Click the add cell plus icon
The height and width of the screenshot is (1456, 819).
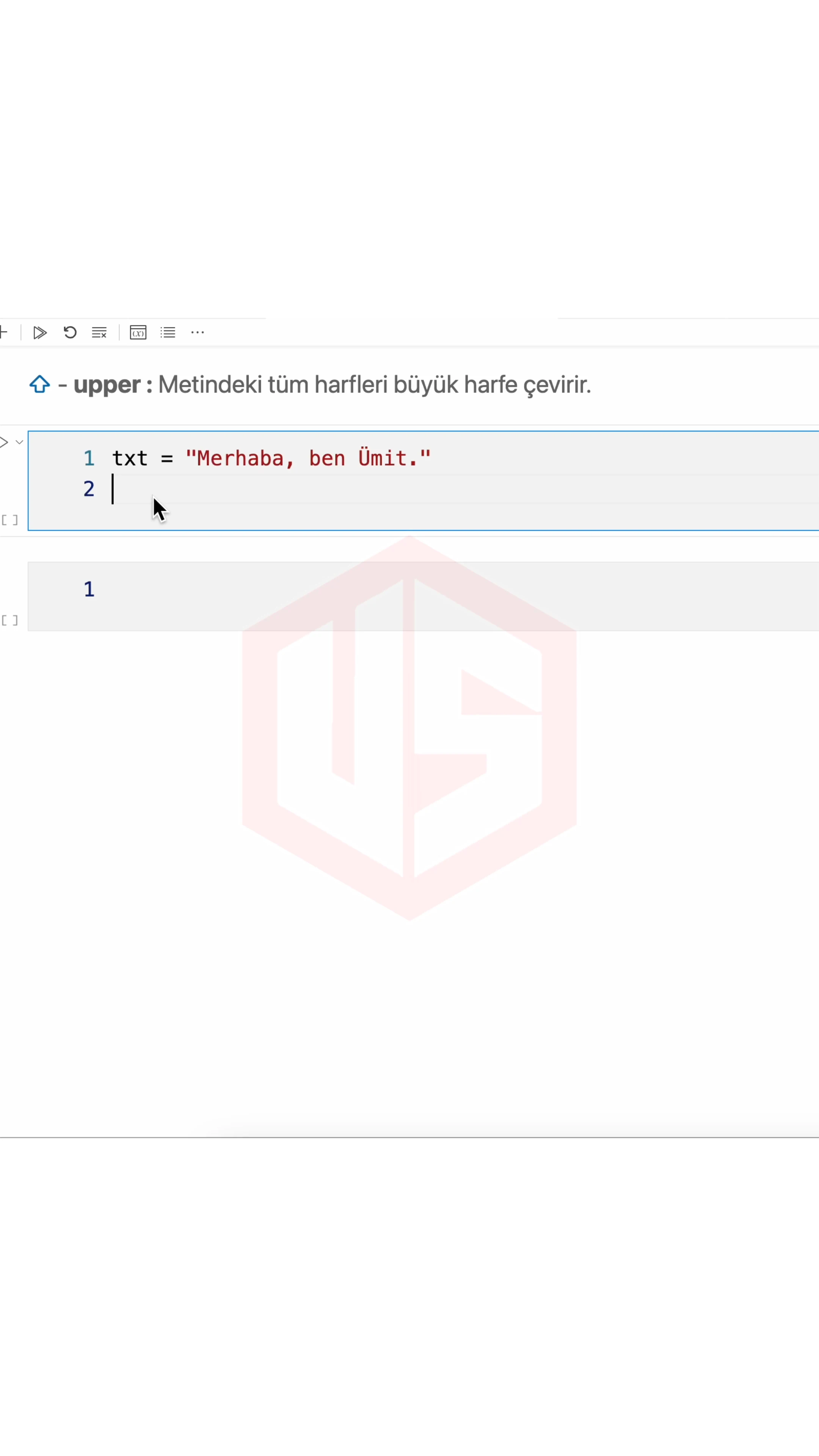coord(3,332)
